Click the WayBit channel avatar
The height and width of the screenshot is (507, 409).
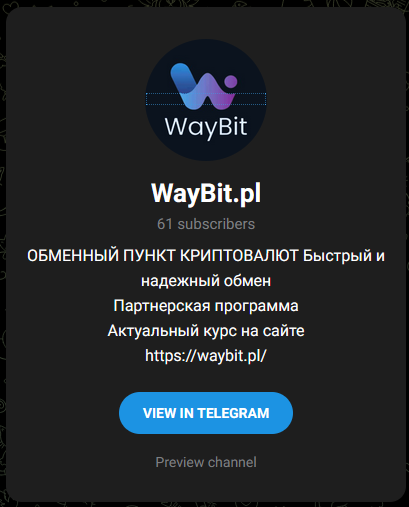pyautogui.click(x=206, y=100)
